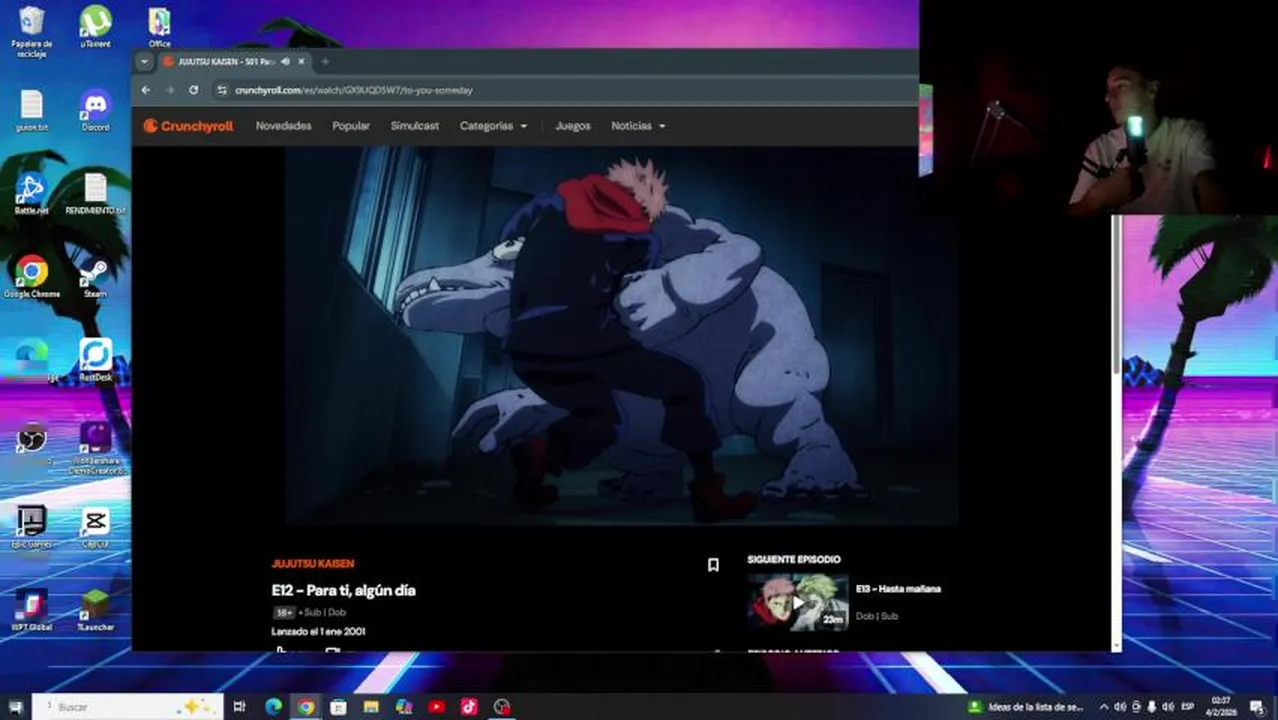The height and width of the screenshot is (720, 1278).
Task: Open the notification center
Action: pos(1257,707)
